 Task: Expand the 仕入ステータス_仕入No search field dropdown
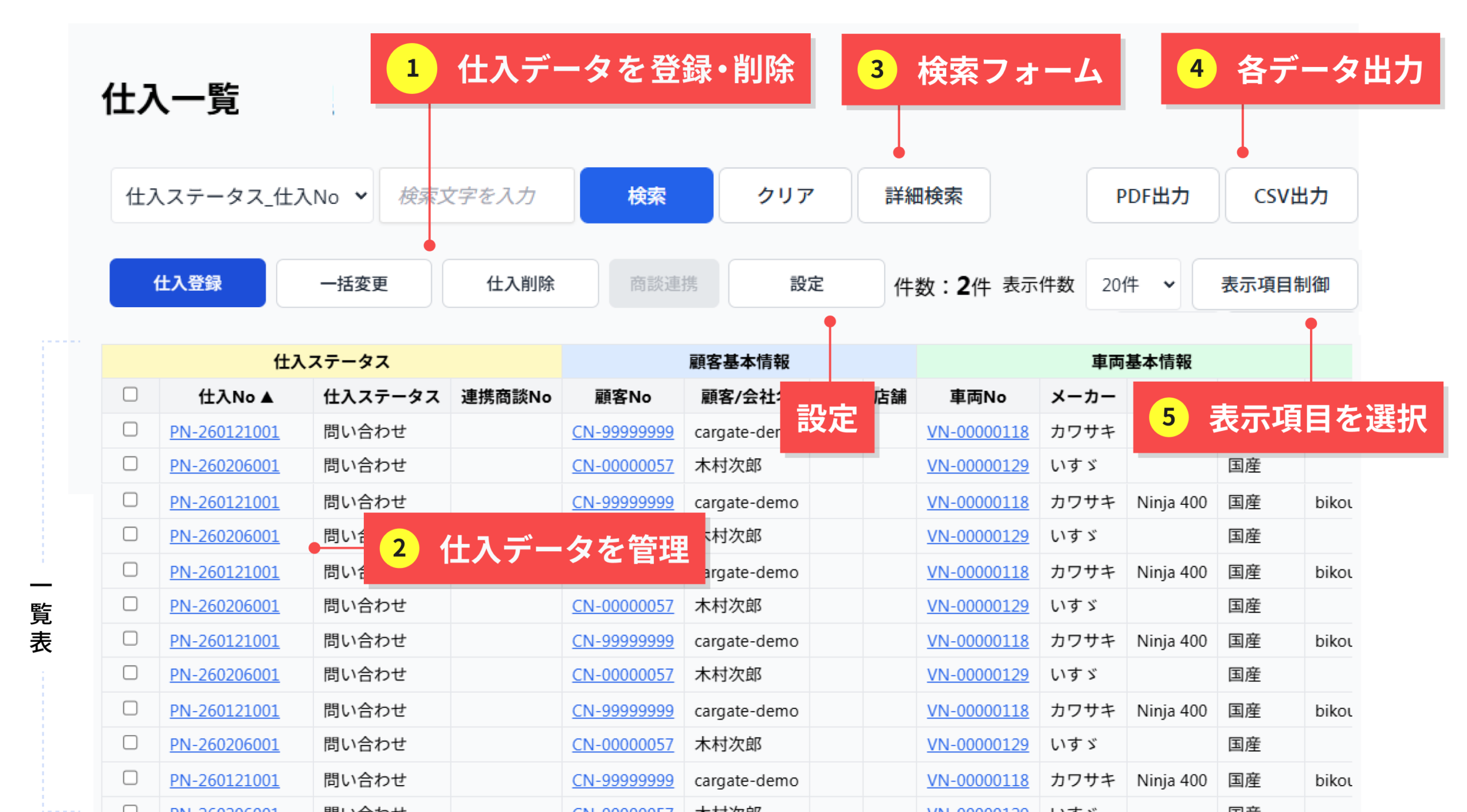click(x=241, y=195)
